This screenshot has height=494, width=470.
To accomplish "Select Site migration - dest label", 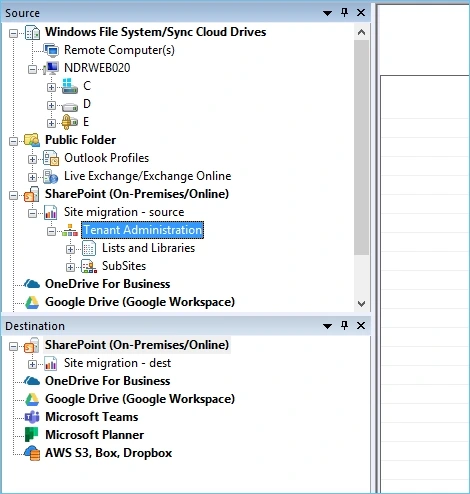I will click(117, 363).
